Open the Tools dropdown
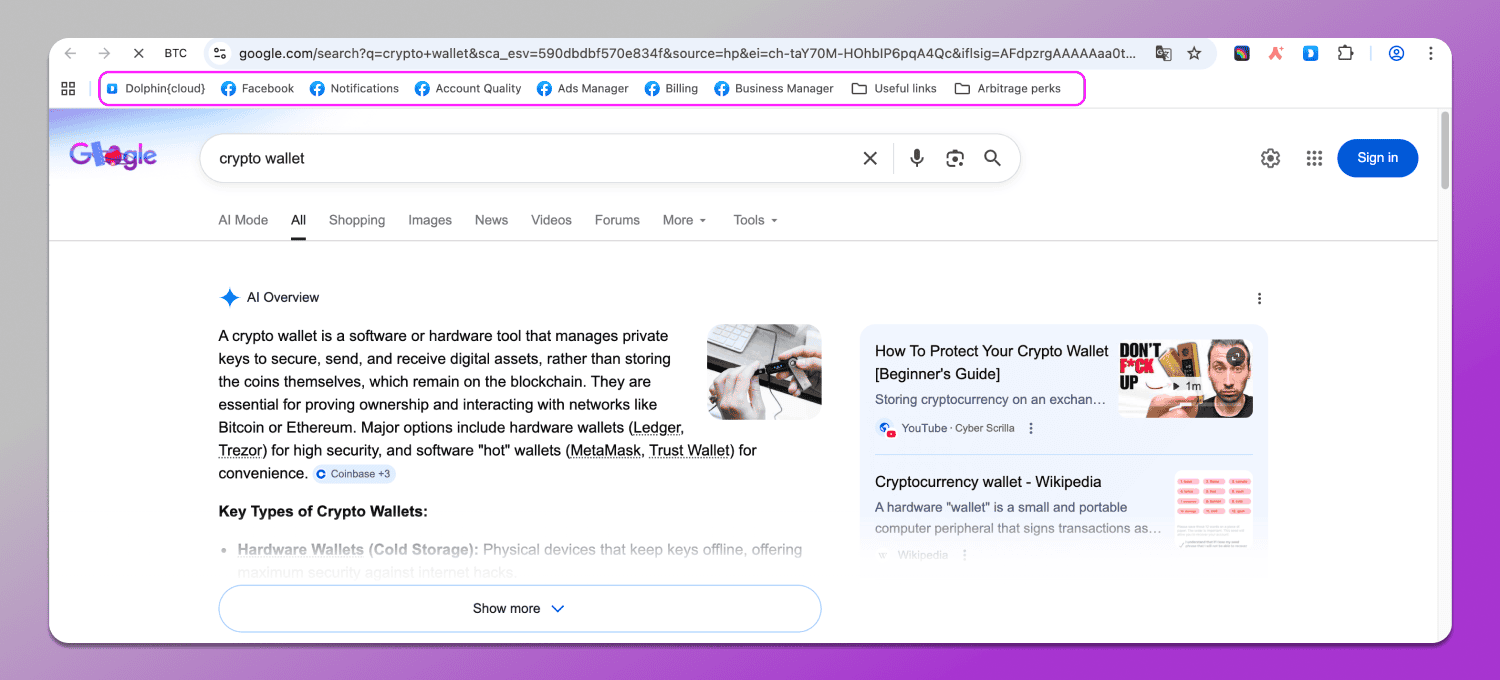 pos(755,220)
